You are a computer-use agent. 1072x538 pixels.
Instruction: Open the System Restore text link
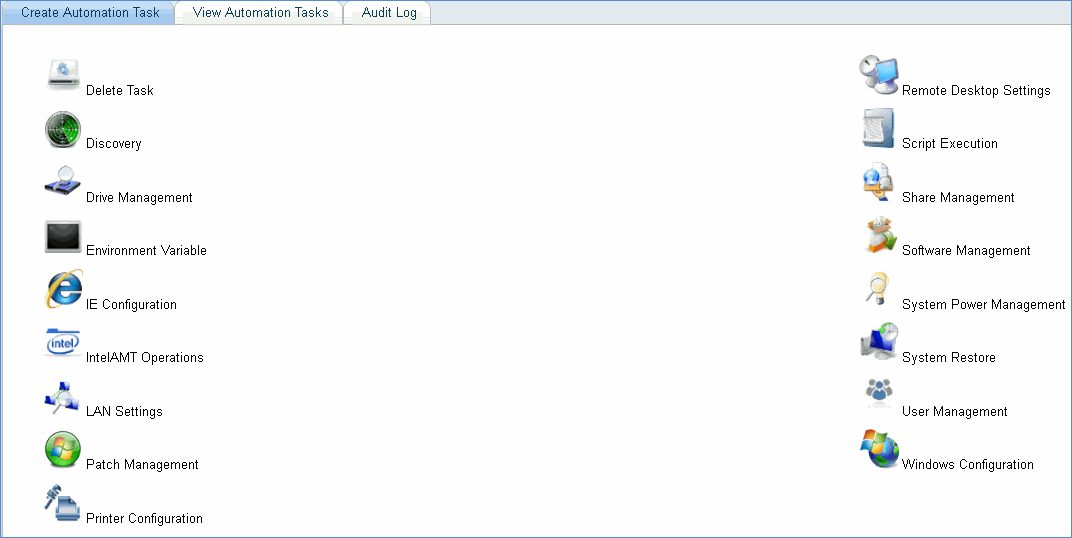pos(948,358)
